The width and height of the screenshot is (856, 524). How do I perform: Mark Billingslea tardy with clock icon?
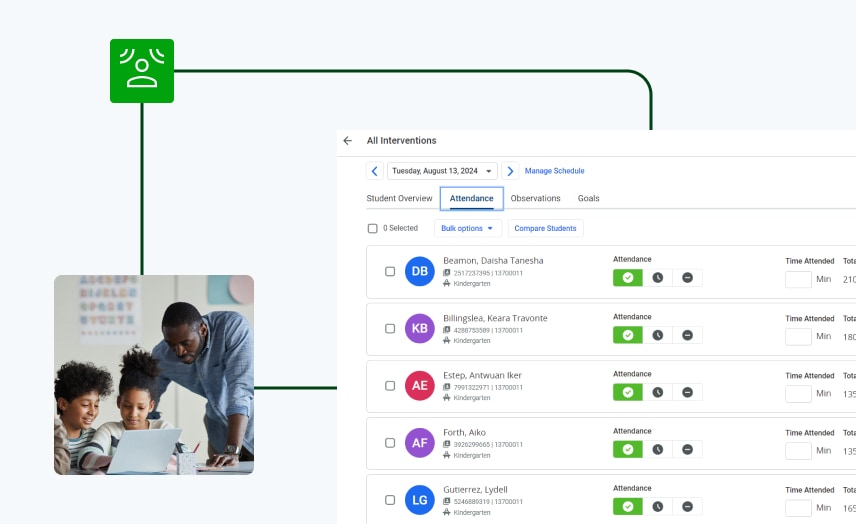point(658,335)
